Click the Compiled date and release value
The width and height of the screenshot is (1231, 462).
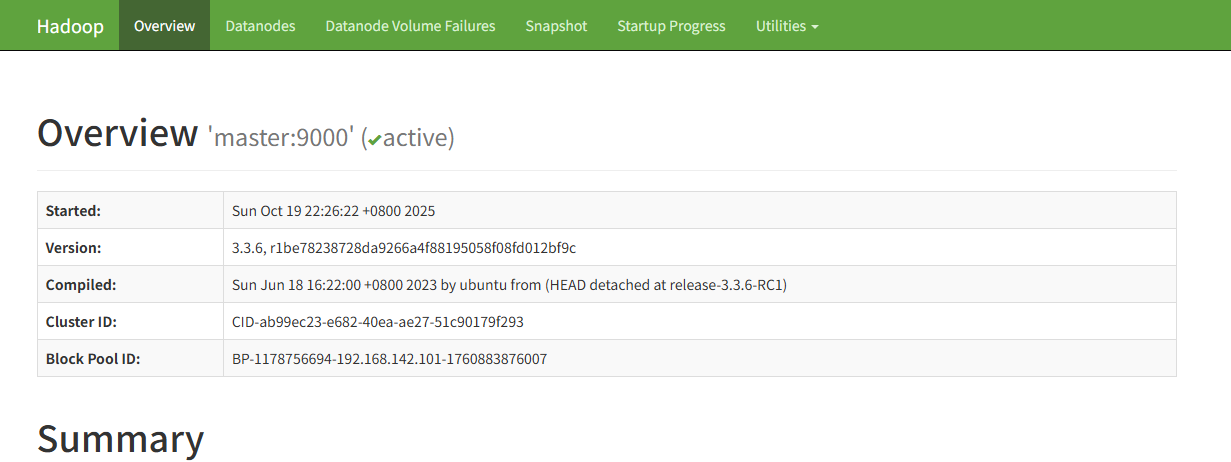pos(509,285)
